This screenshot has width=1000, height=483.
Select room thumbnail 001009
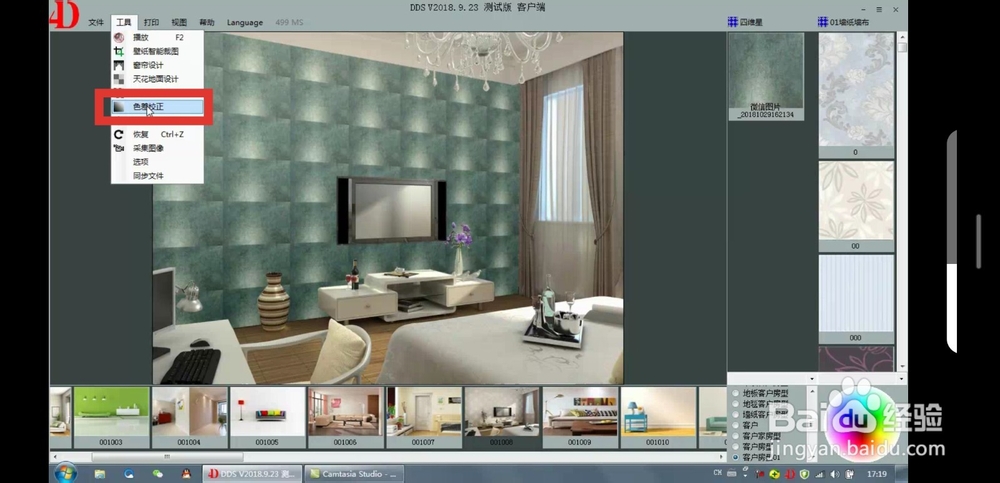(580, 417)
